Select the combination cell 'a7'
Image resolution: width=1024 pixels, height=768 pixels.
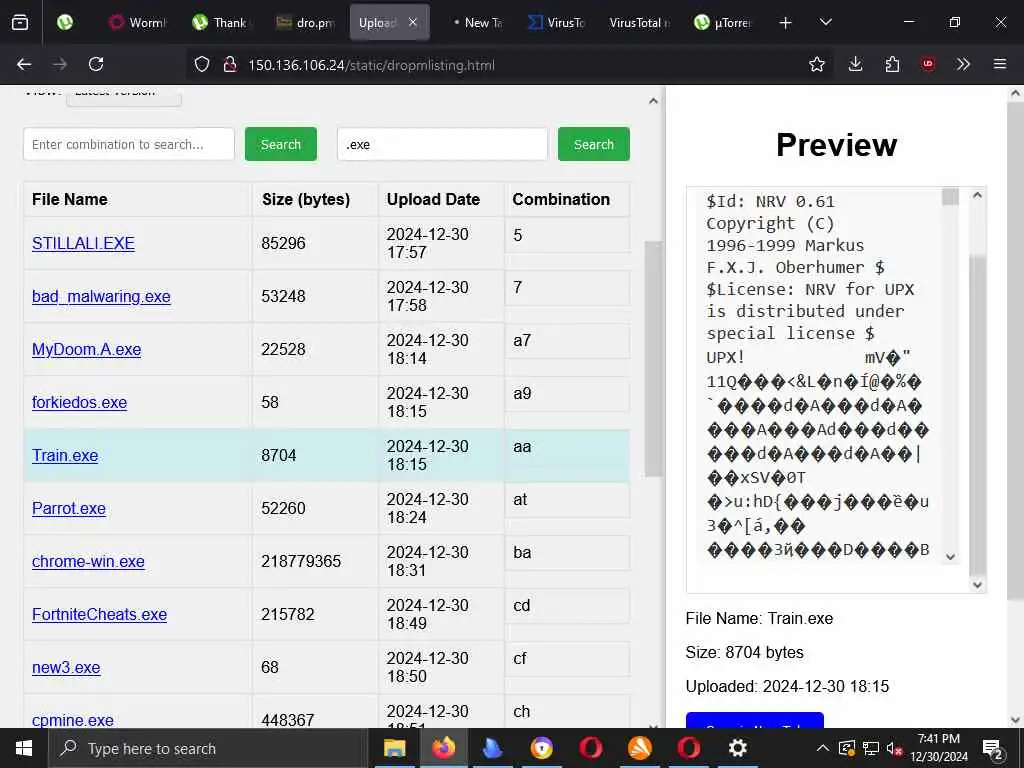tap(567, 340)
